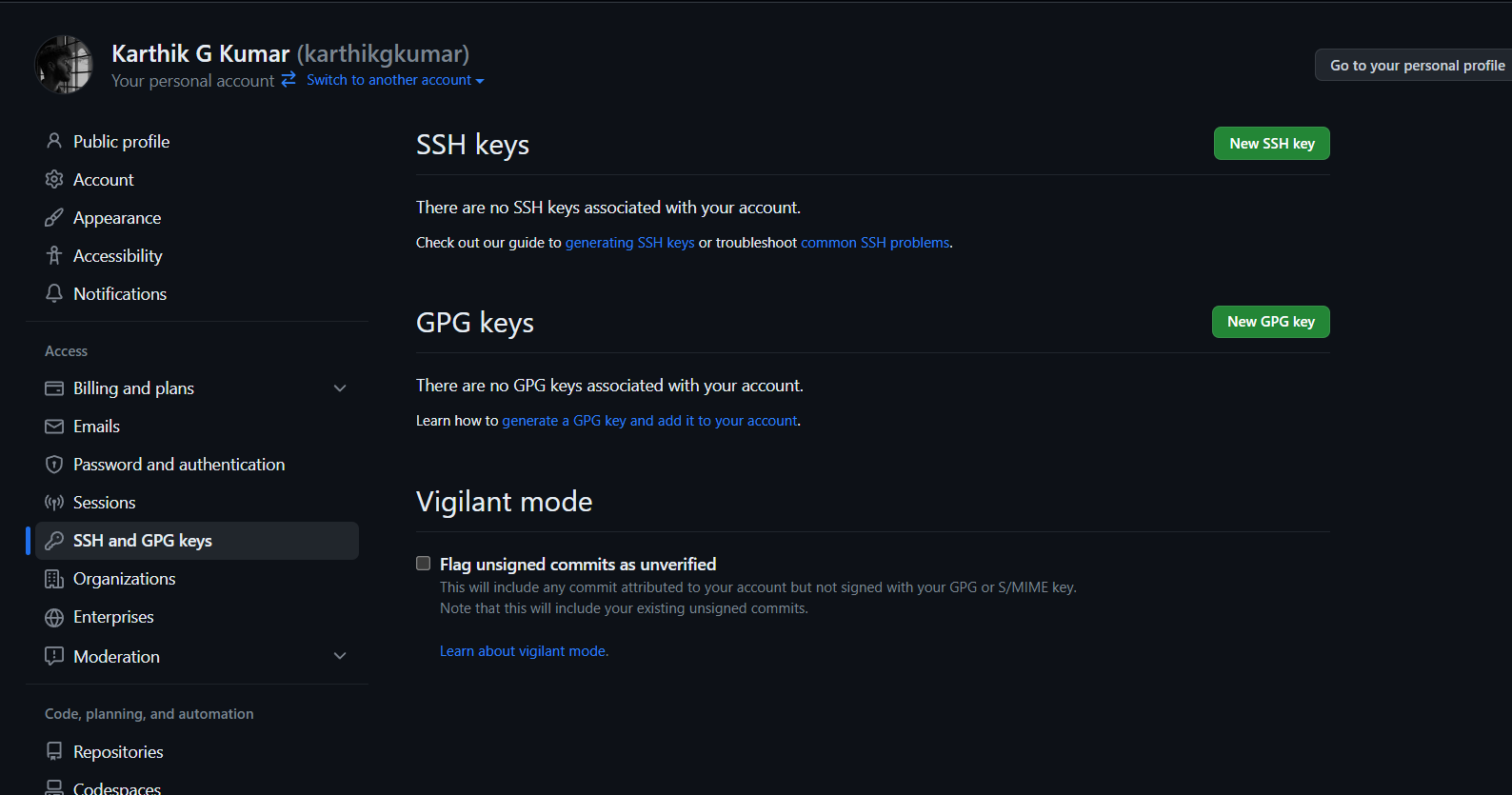Open Switch to another account dropdown
This screenshot has height=795, width=1512.
394,81
